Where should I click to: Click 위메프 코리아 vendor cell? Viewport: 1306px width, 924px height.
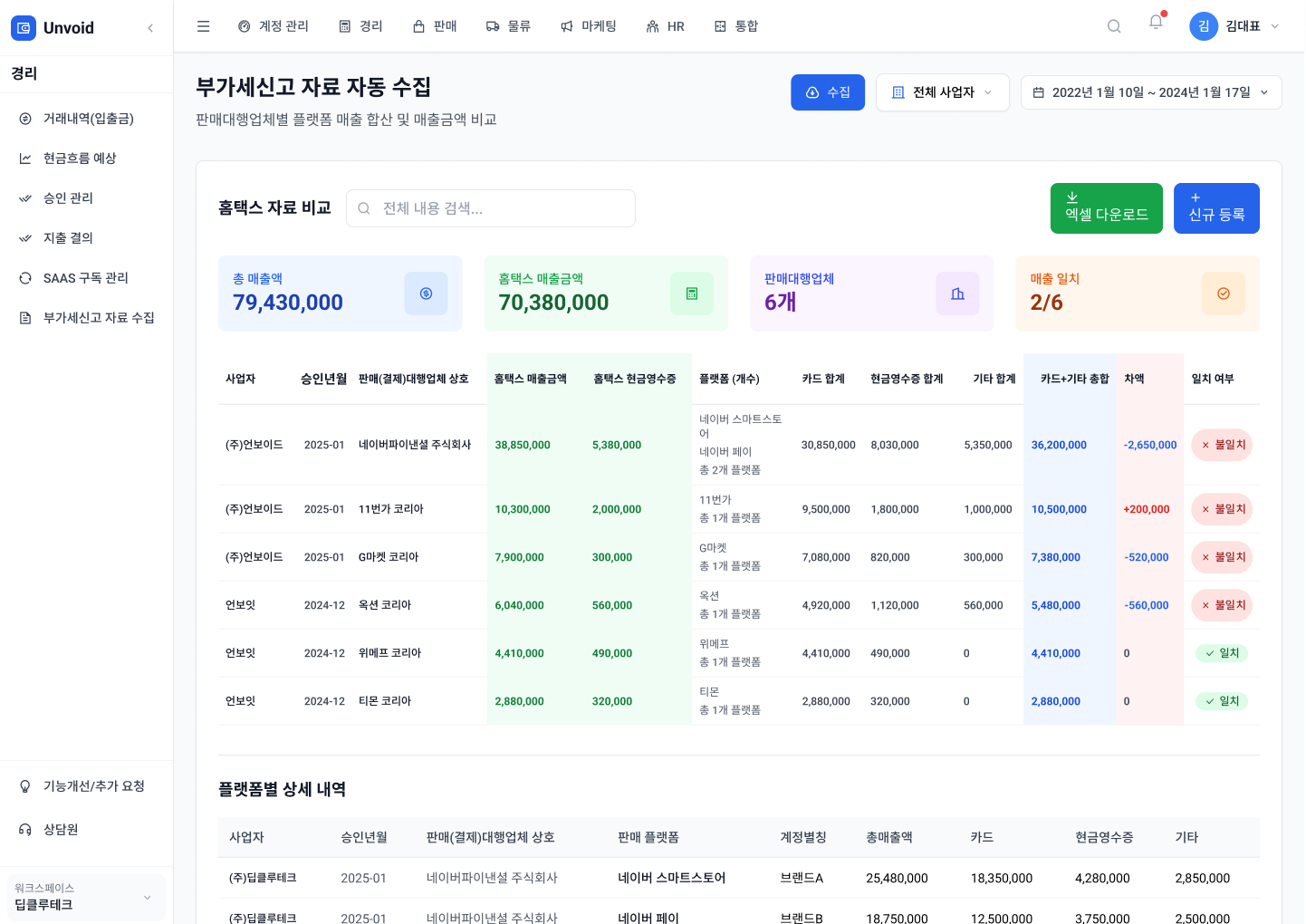[389, 653]
